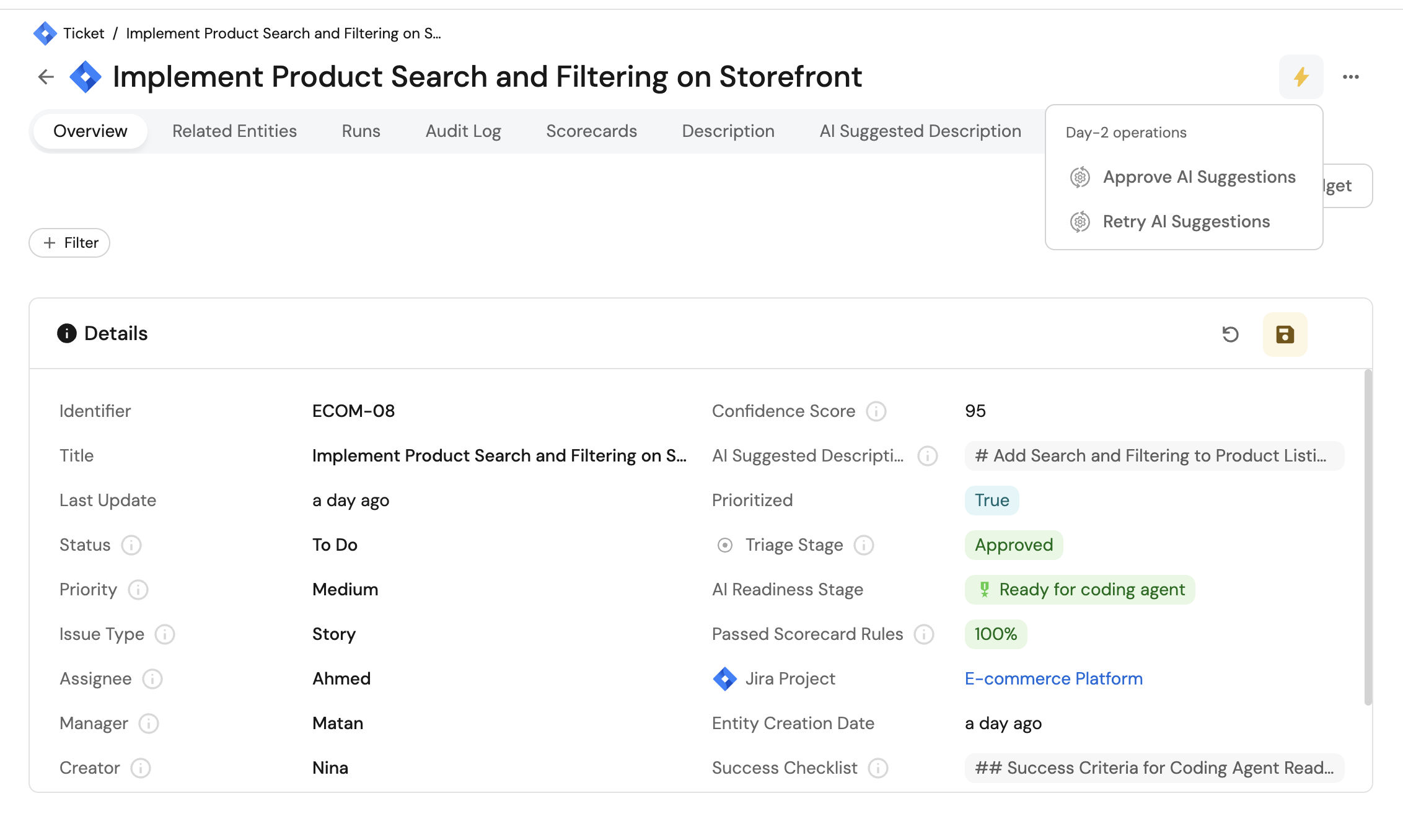The image size is (1403, 840).
Task: Switch to the Scorecards tab
Action: coord(591,131)
